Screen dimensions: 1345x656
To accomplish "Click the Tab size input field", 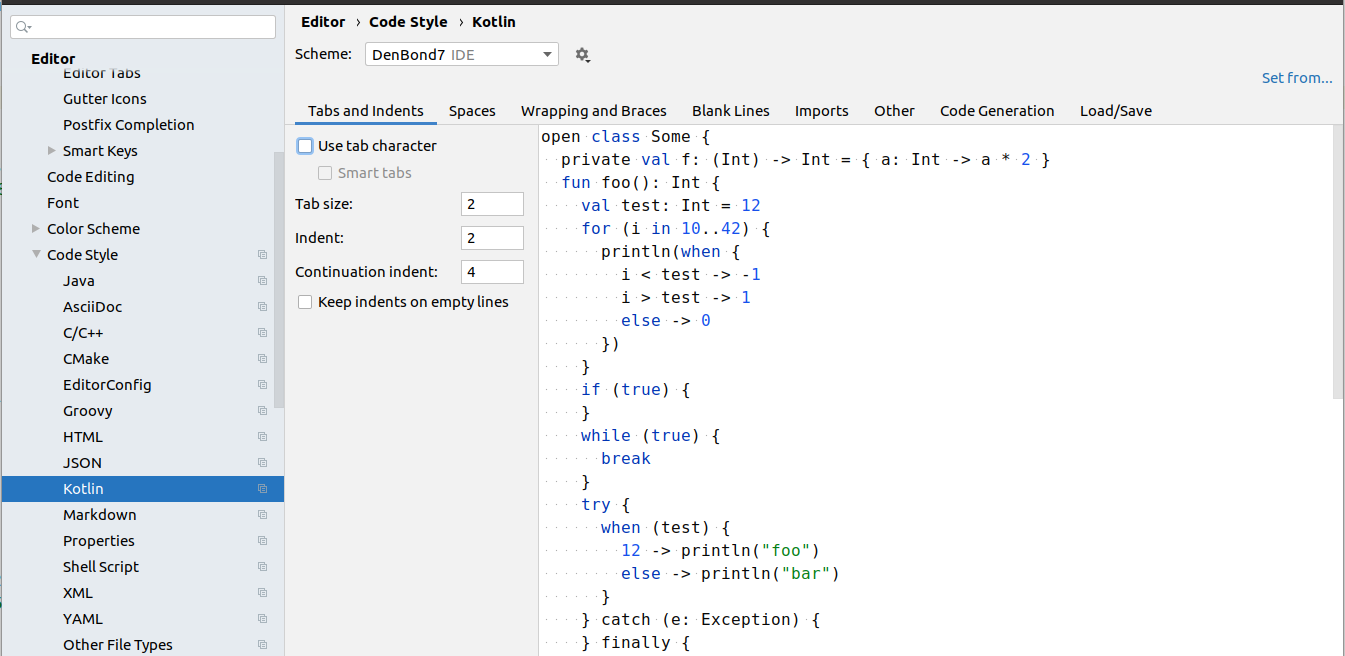I will [492, 204].
